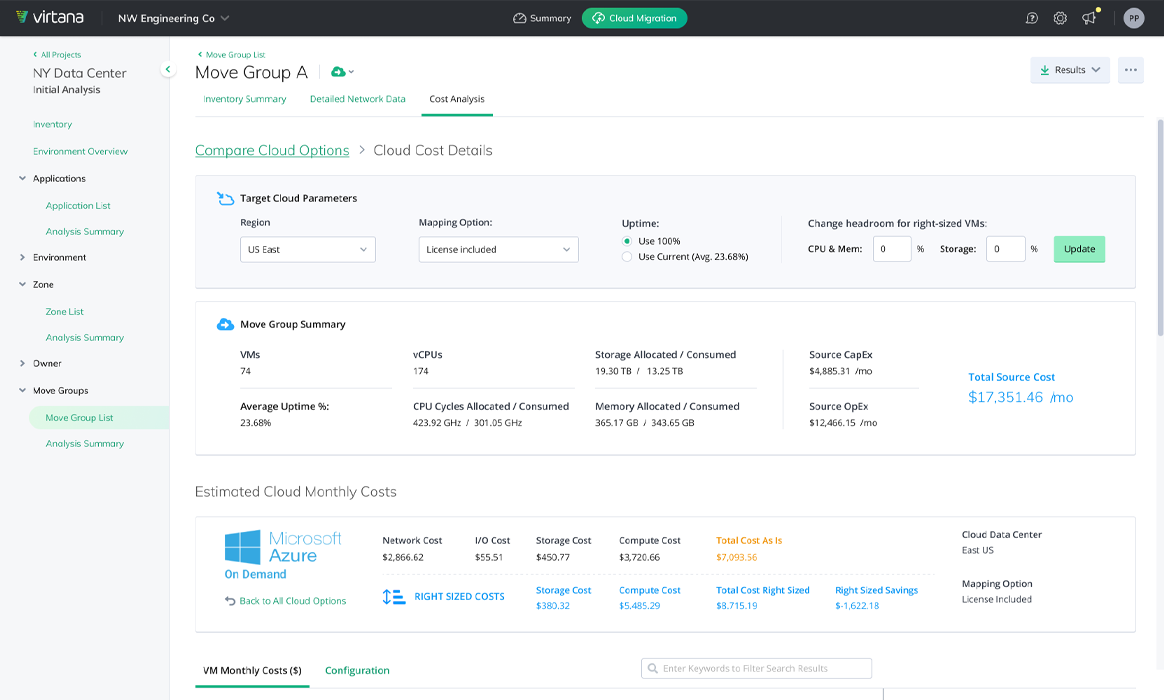Click the Virtana logo

[x=50, y=17]
